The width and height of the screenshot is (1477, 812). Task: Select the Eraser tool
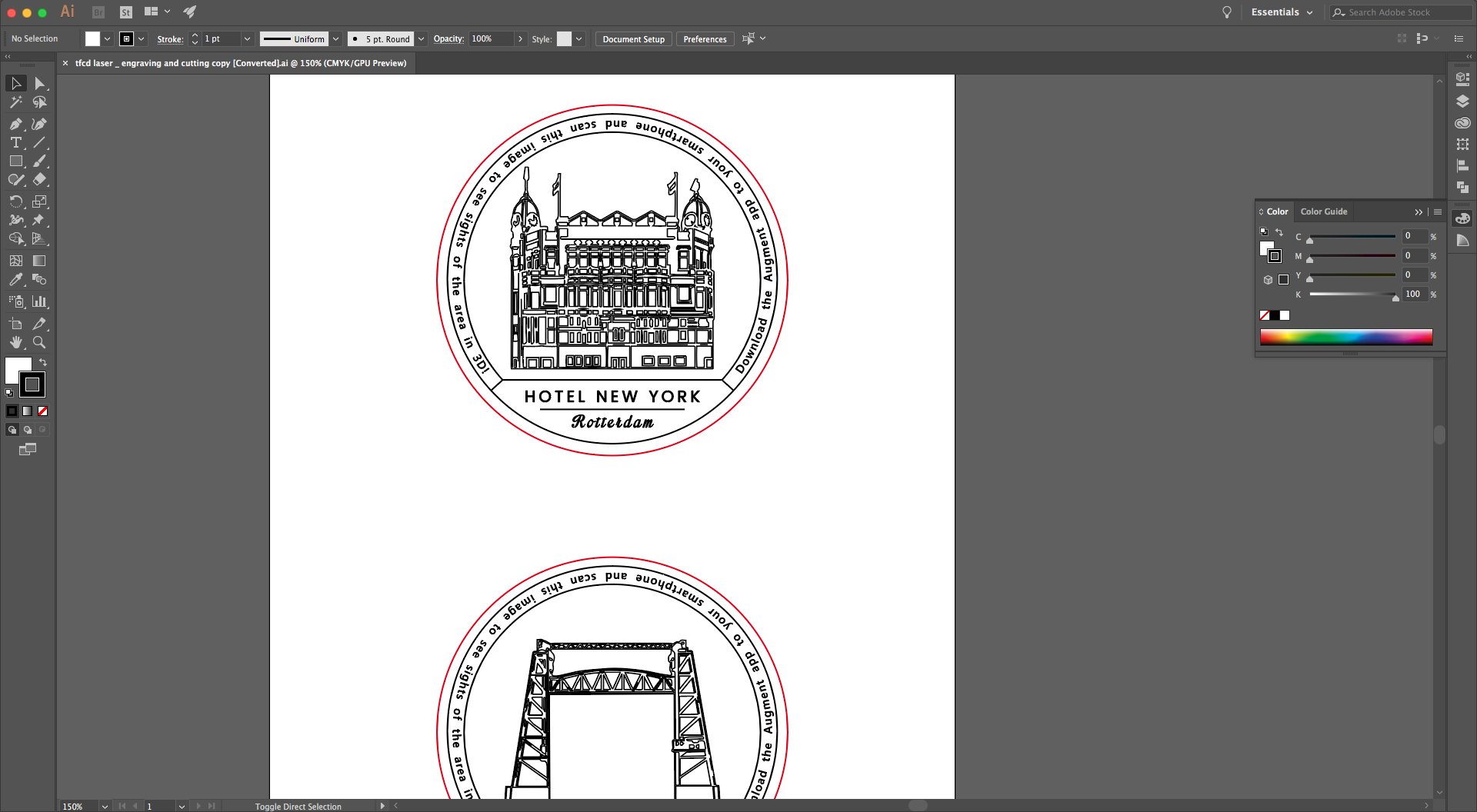coord(40,180)
